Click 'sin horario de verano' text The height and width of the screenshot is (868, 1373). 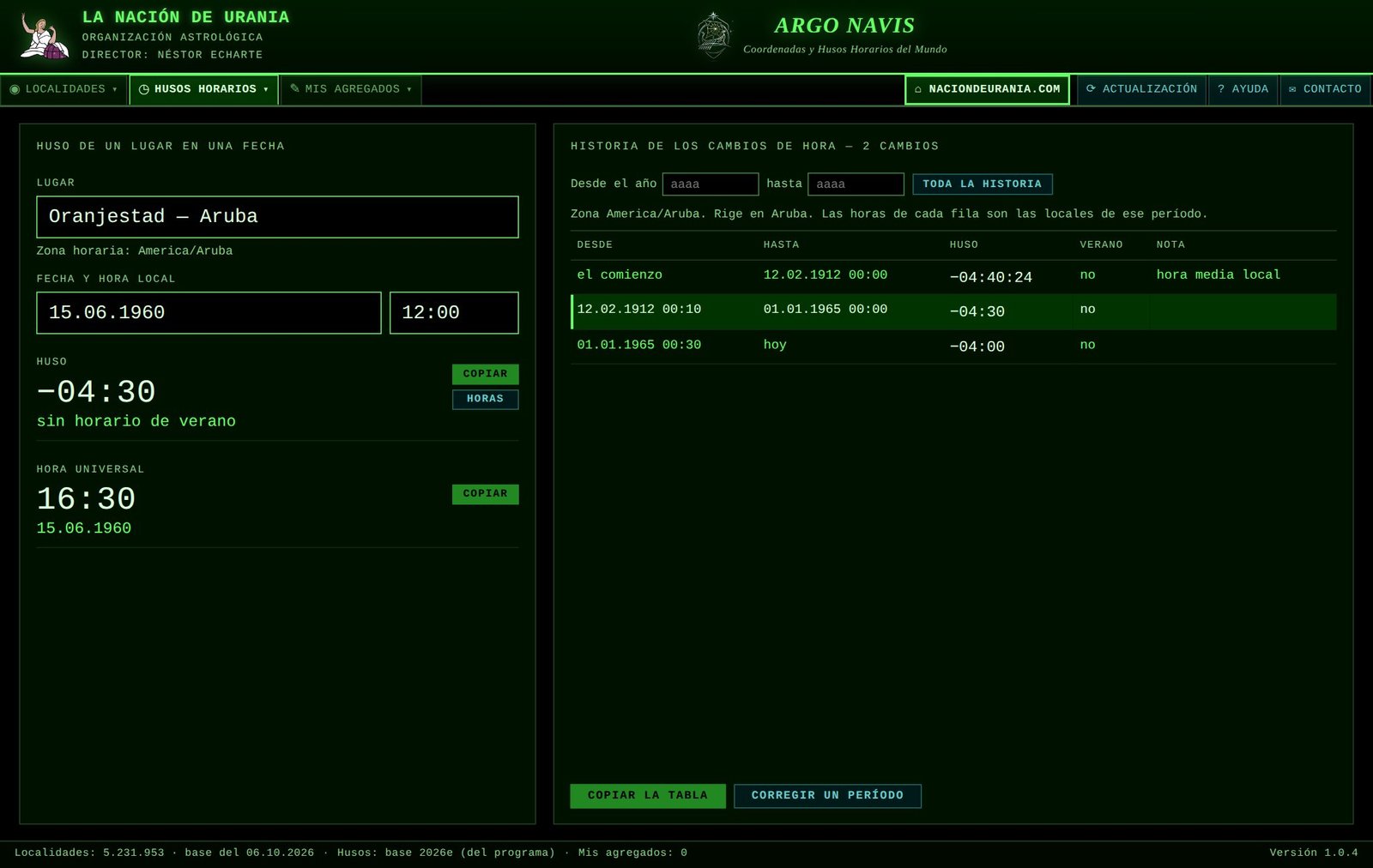[x=136, y=421]
